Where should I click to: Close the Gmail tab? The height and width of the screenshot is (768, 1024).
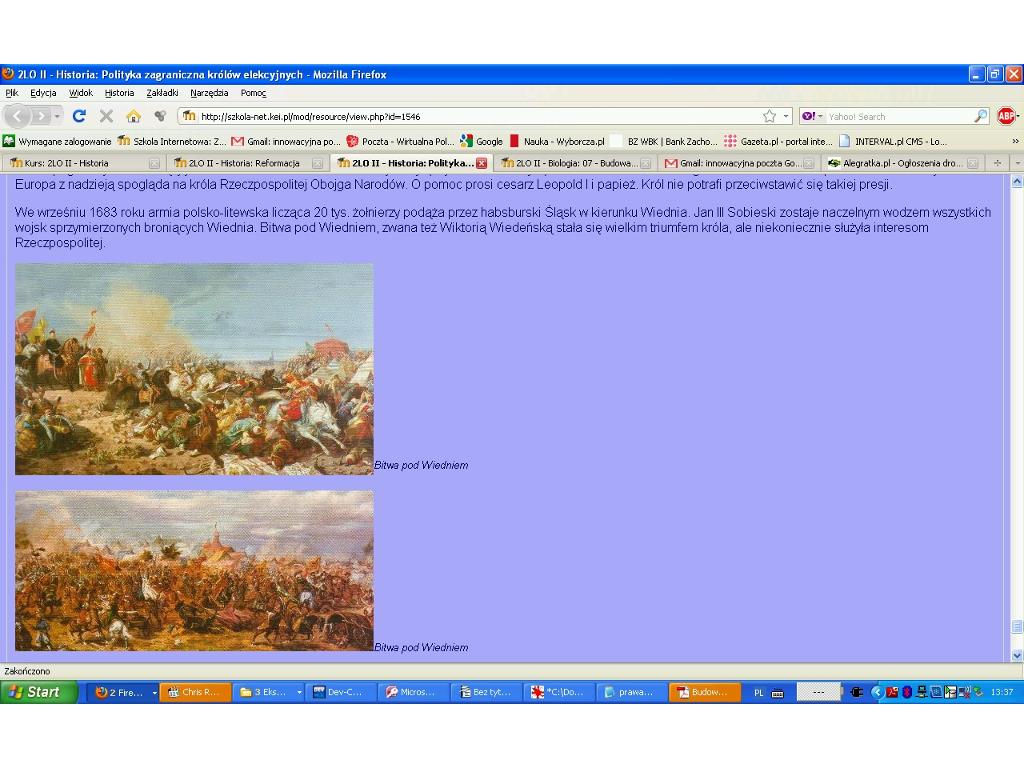[x=808, y=163]
